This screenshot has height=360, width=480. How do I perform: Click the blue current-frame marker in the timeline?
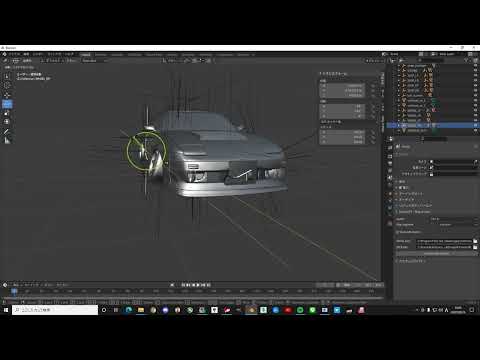pos(14,291)
